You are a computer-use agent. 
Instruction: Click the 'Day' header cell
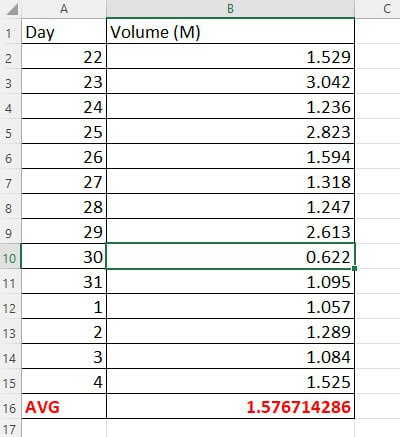click(64, 31)
